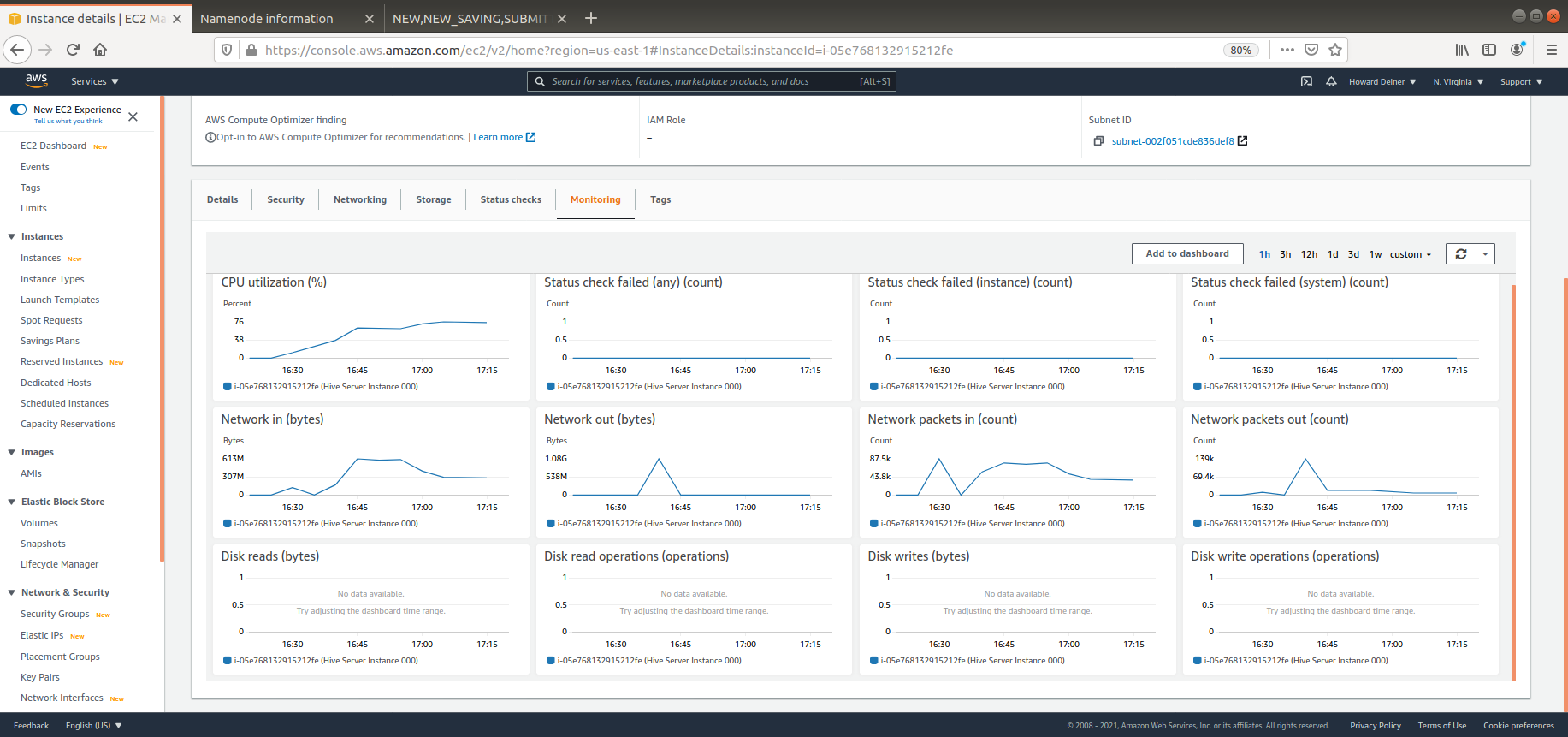This screenshot has width=1568, height=737.
Task: Switch to the Status checks tab
Action: click(x=511, y=199)
